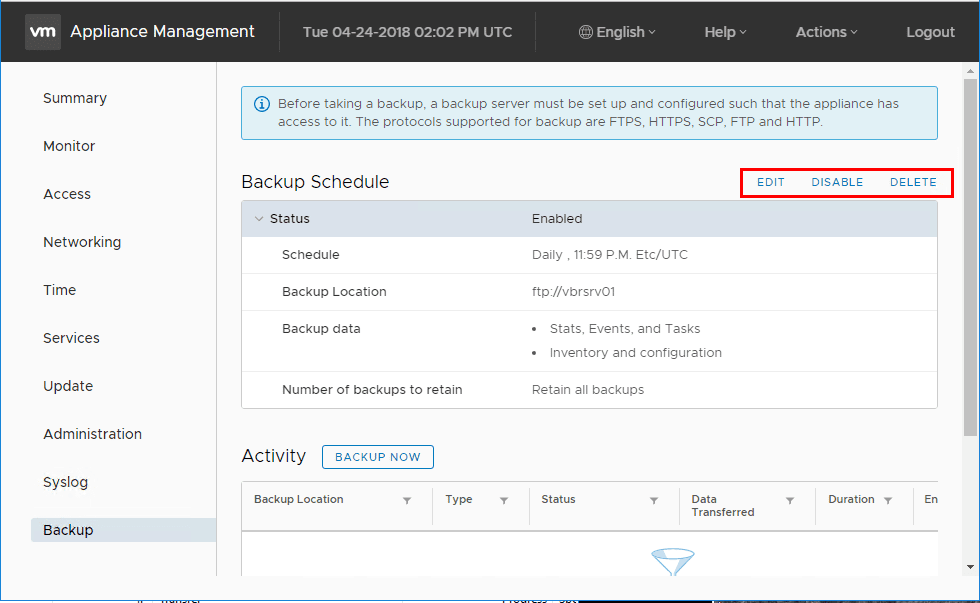The image size is (980, 603).
Task: Open the Actions dropdown menu
Action: [x=826, y=32]
